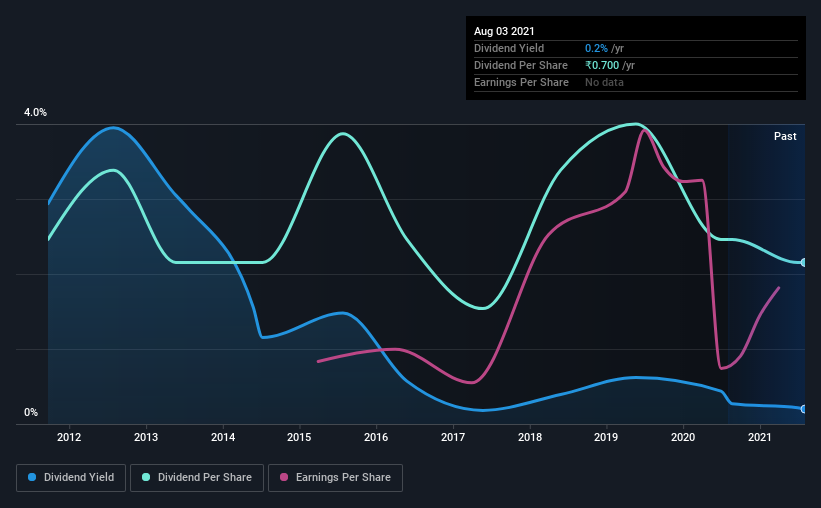
Task: Click the Past label in shaded region
Action: coord(785,136)
